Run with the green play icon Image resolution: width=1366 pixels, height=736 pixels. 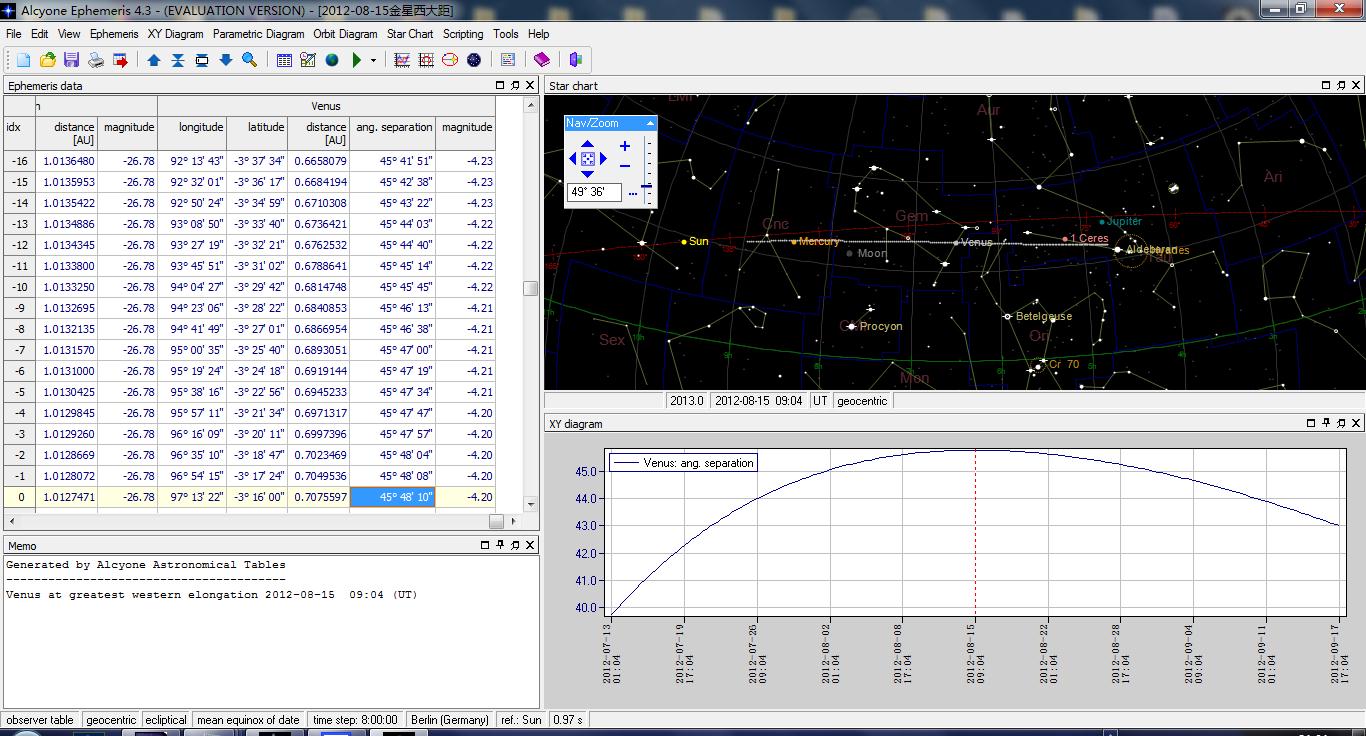[x=357, y=60]
